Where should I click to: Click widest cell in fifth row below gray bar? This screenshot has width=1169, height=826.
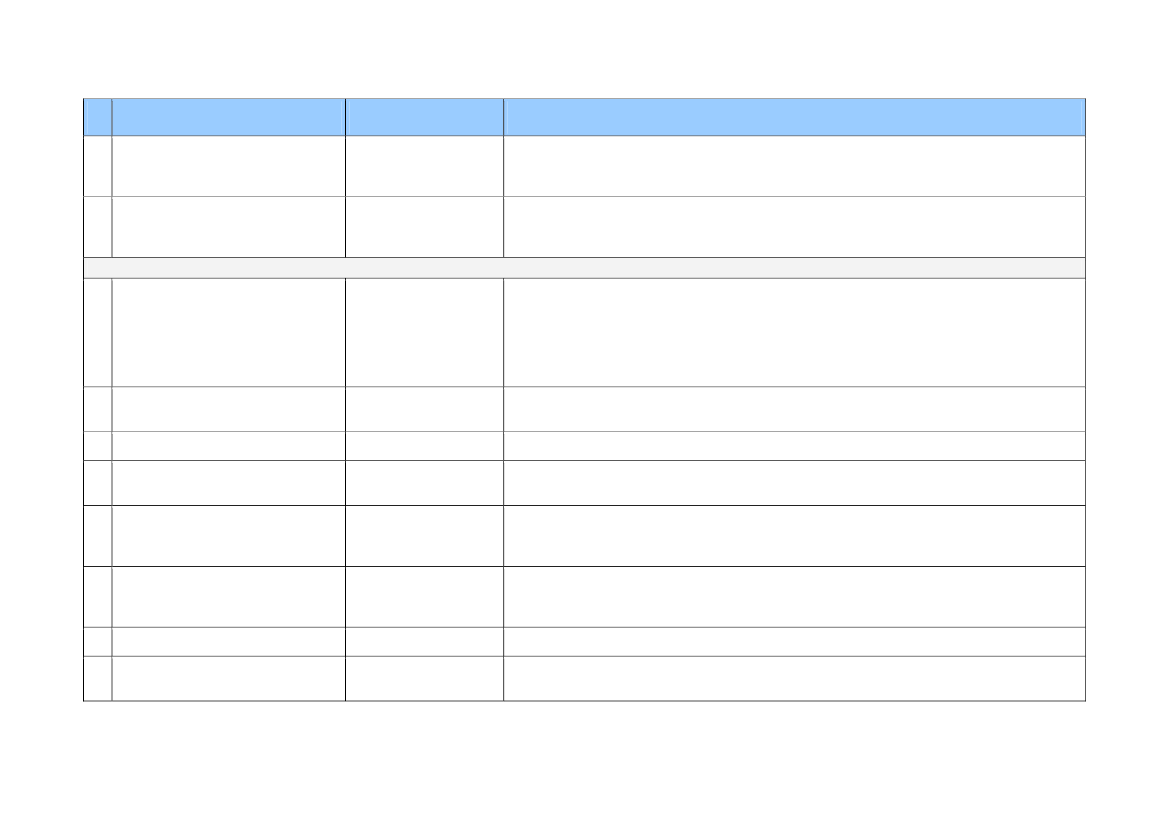coord(795,536)
